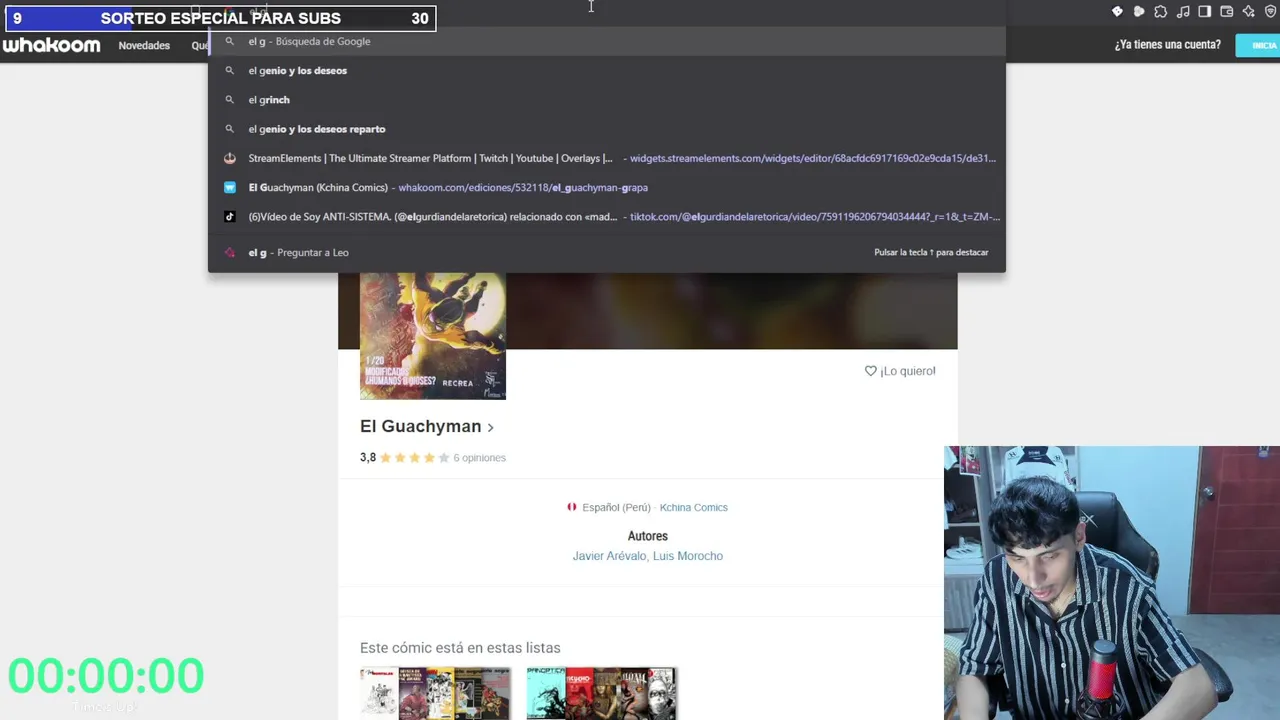This screenshot has width=1280, height=720.
Task: Click the StreamElements suggestion favicon
Action: [x=229, y=158]
